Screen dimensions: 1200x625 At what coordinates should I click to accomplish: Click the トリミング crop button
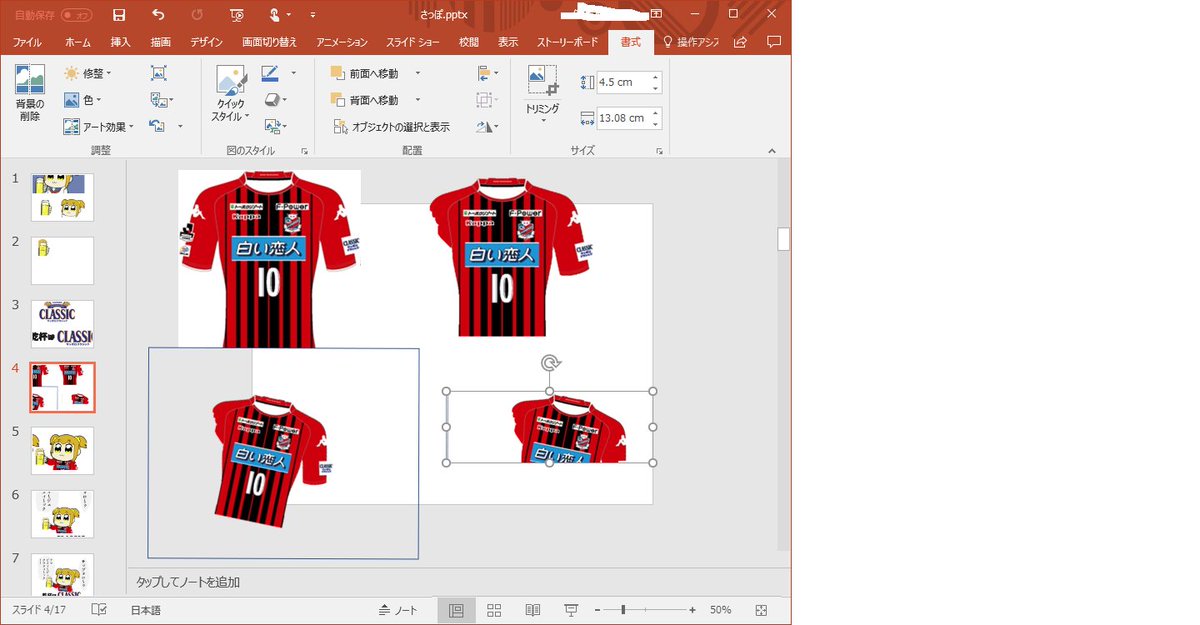[543, 94]
